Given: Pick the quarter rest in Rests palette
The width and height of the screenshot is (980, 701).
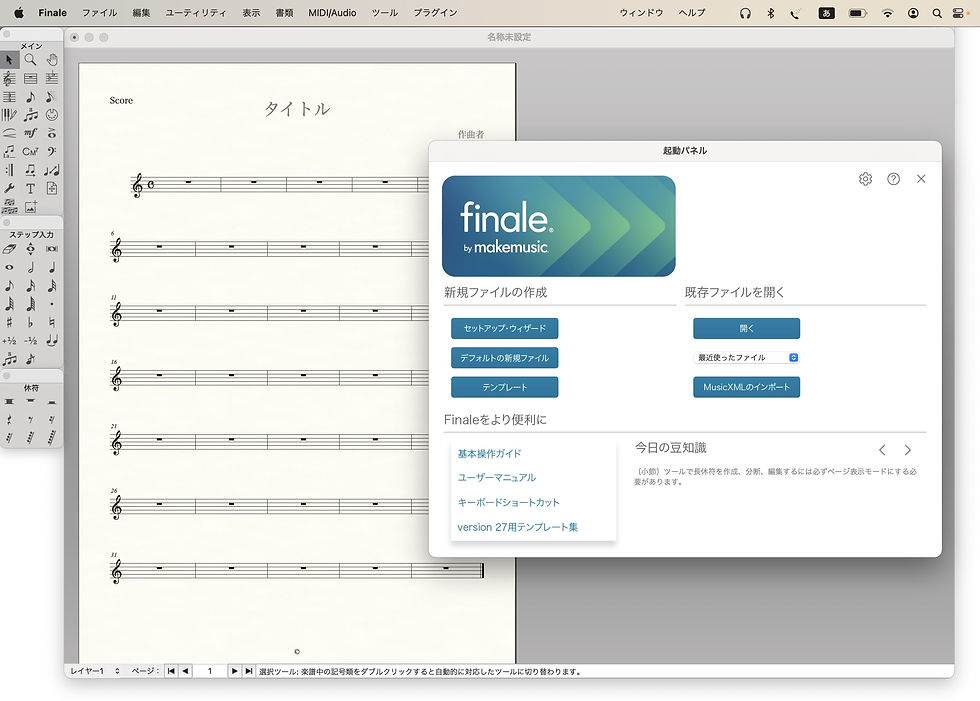Looking at the screenshot, I should pos(9,420).
